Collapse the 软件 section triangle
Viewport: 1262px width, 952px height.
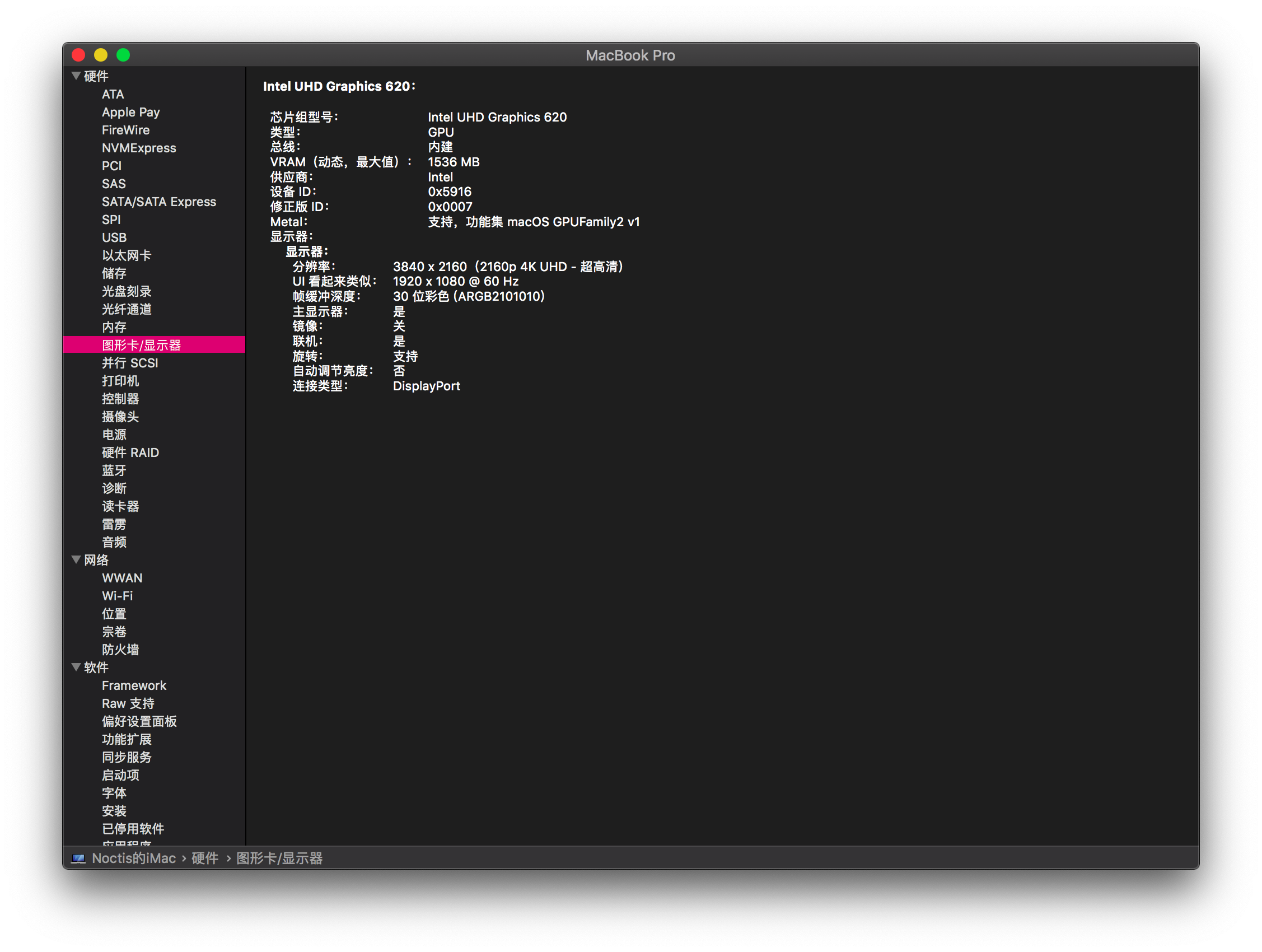[76, 667]
